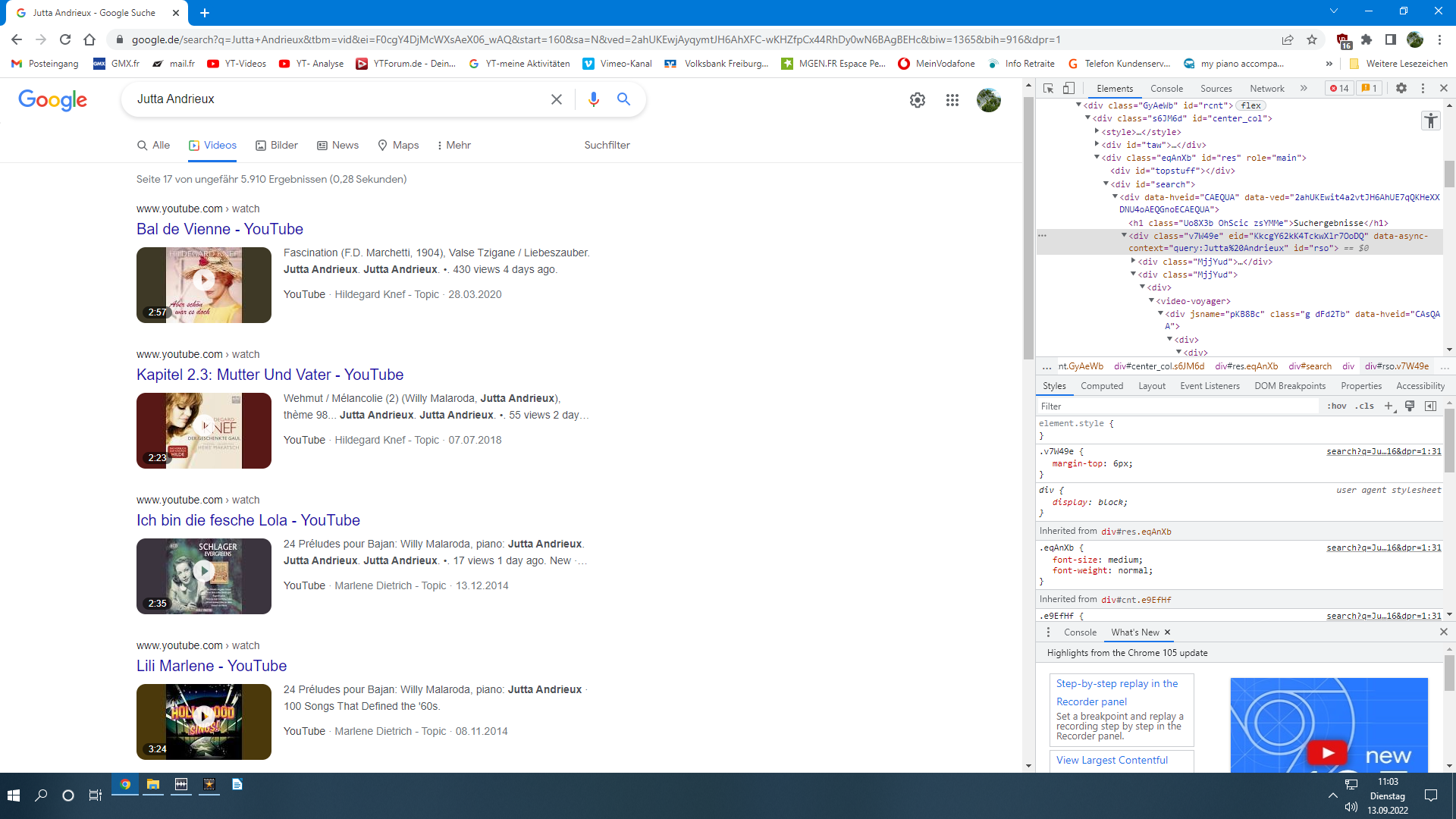The width and height of the screenshot is (1456, 819).
Task: Switch to the Network tab
Action: coord(1266,89)
